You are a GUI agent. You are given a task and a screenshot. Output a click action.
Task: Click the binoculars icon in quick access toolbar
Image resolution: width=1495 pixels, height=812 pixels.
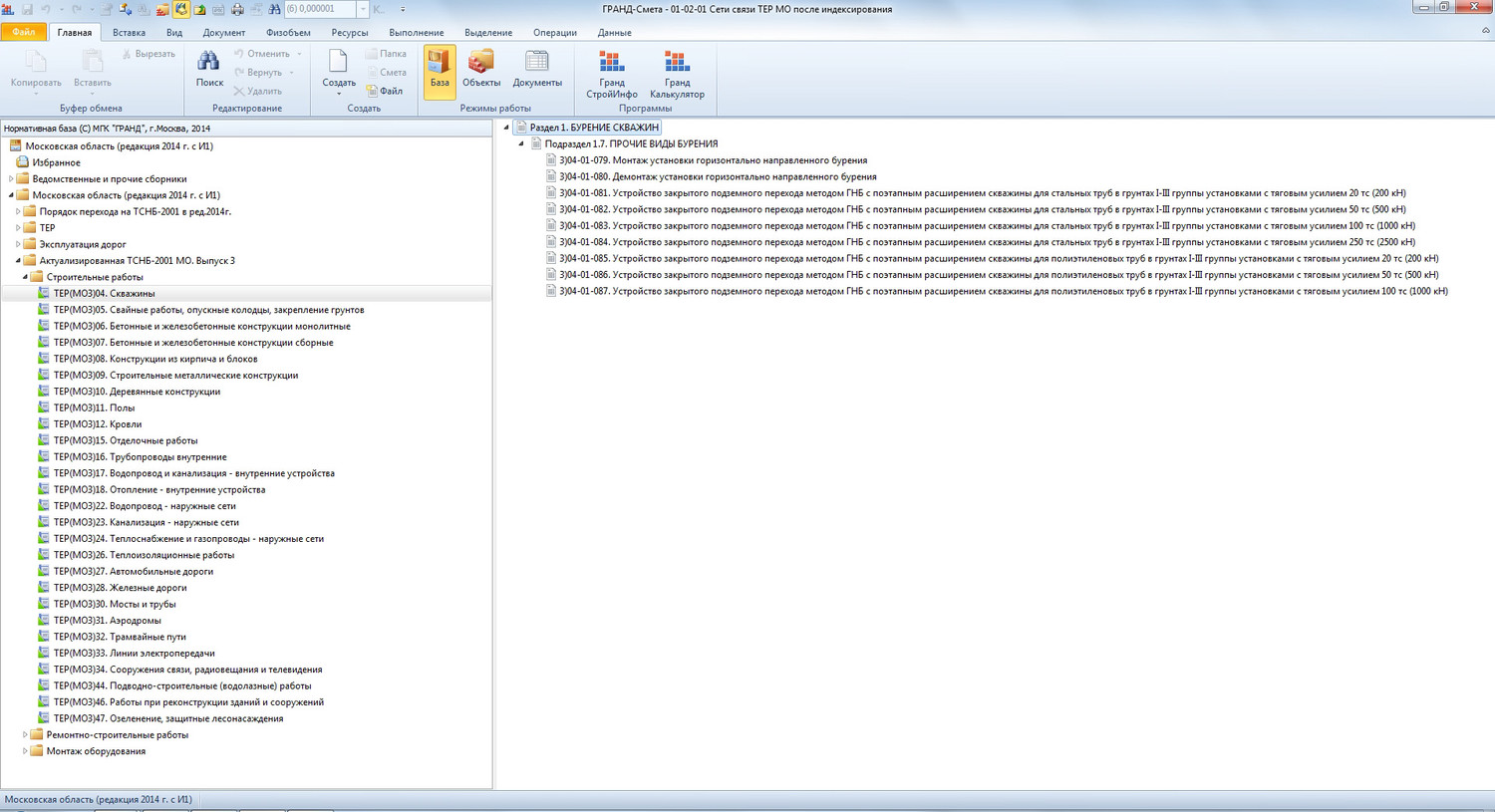coord(274,9)
